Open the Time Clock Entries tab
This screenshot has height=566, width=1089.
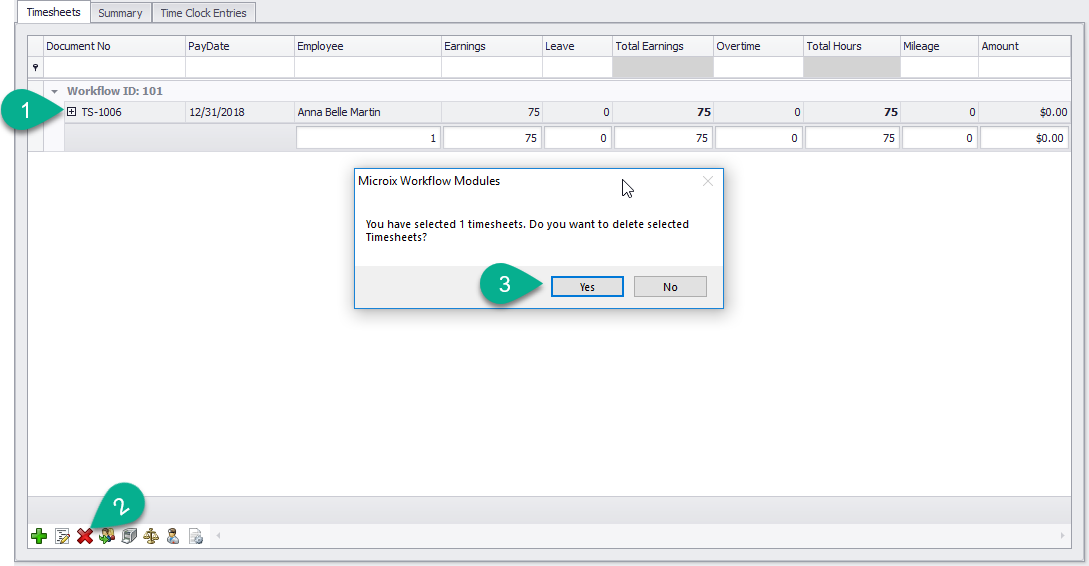[x=203, y=13]
